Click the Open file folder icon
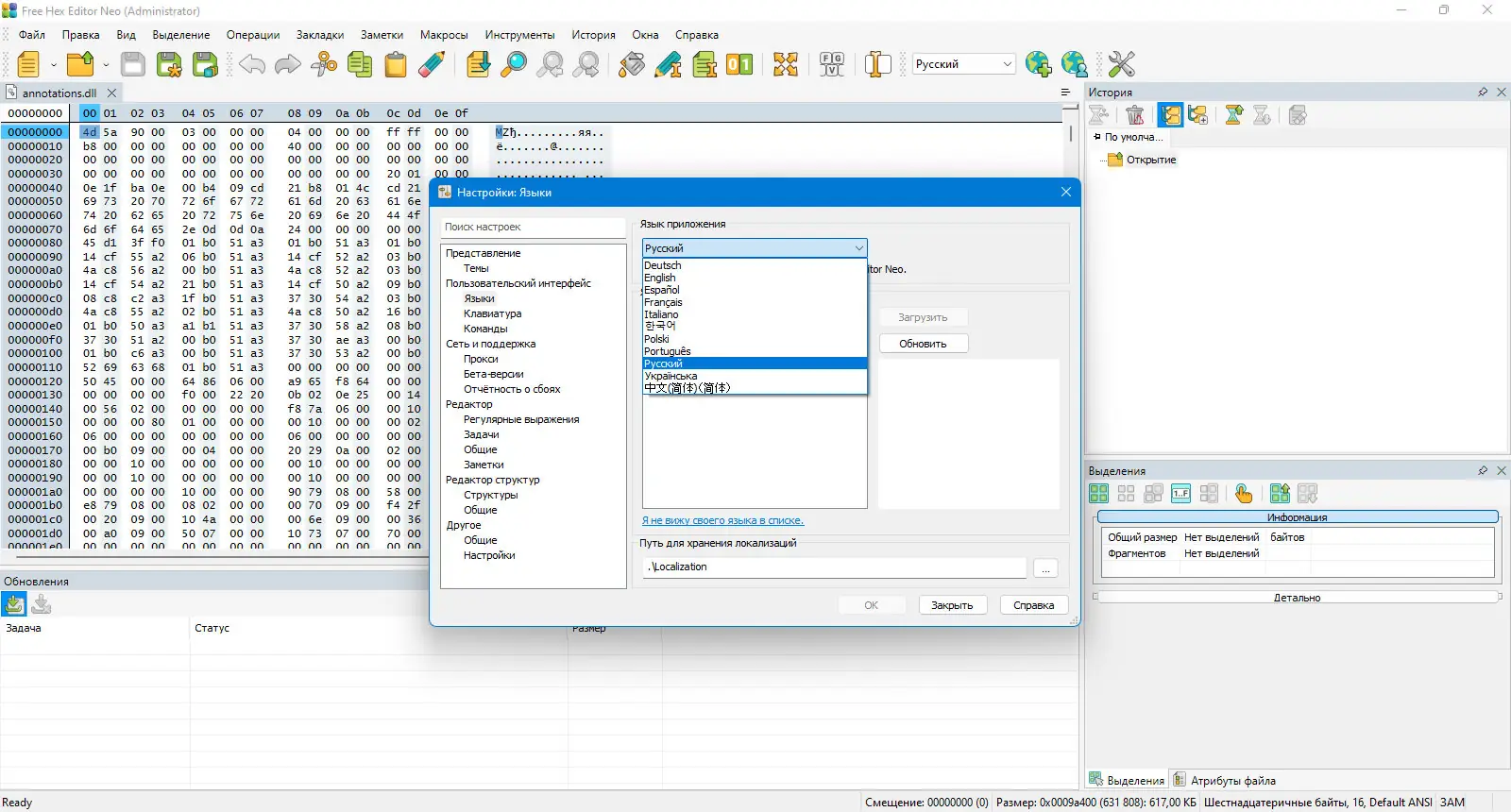Image resolution: width=1511 pixels, height=812 pixels. click(80, 64)
